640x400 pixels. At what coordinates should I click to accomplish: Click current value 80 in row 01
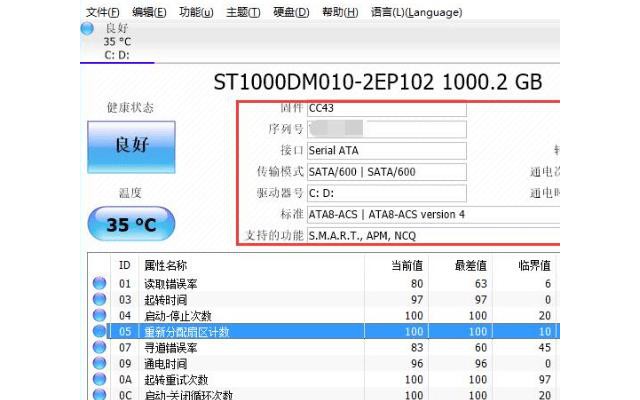point(417,284)
